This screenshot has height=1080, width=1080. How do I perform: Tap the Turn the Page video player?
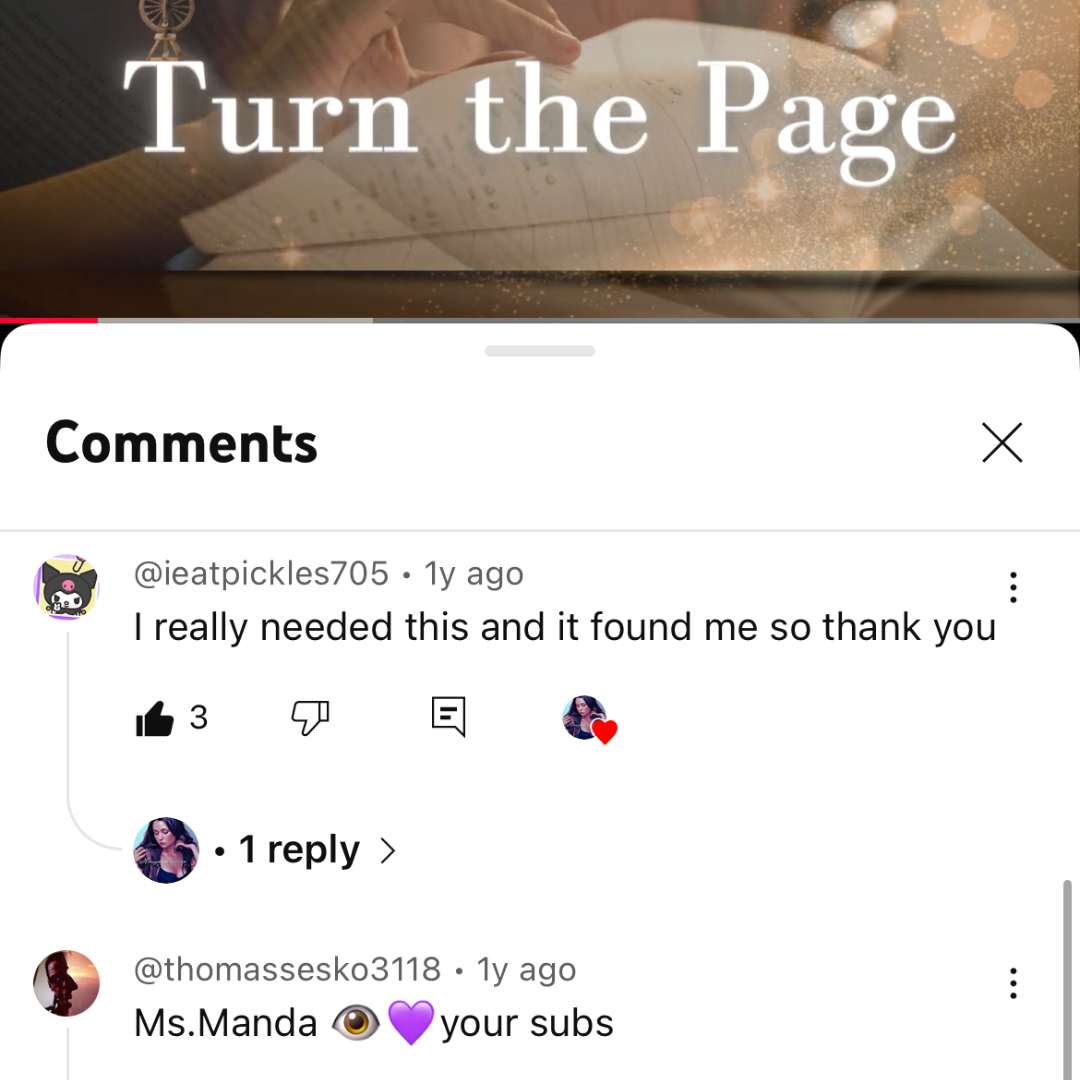(540, 158)
